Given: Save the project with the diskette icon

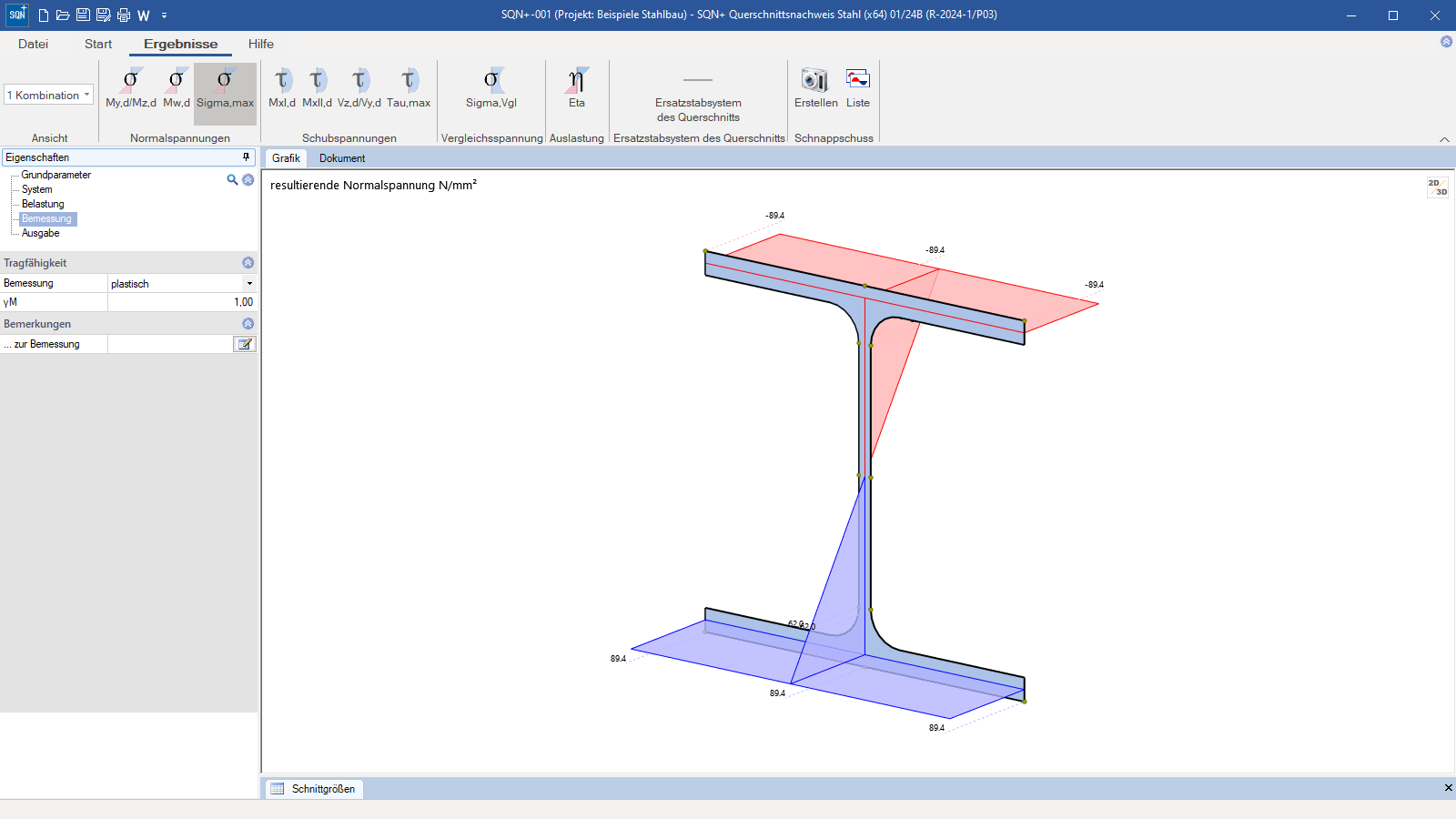Looking at the screenshot, I should (83, 15).
